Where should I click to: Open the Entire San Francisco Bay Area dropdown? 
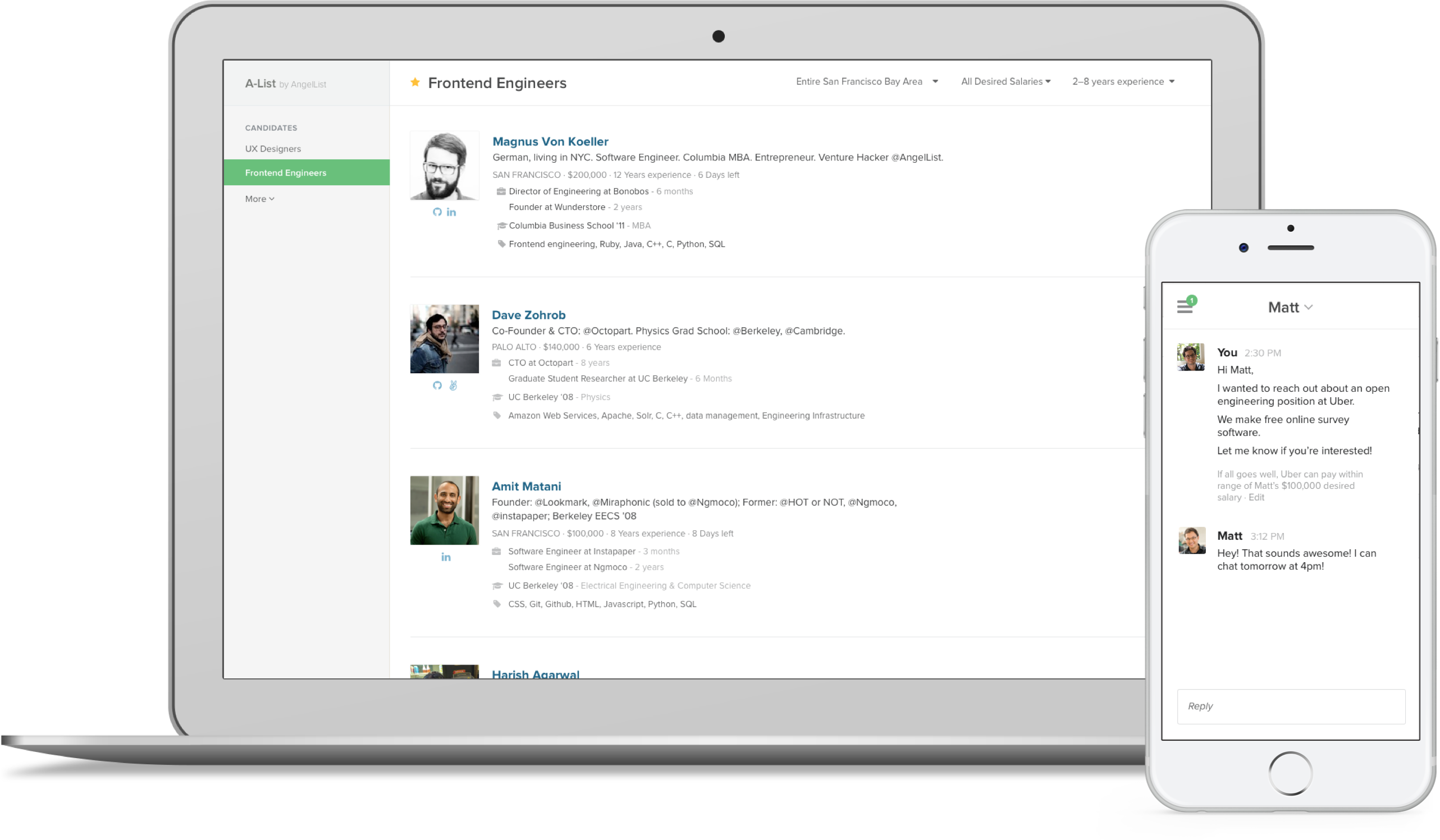click(x=866, y=82)
